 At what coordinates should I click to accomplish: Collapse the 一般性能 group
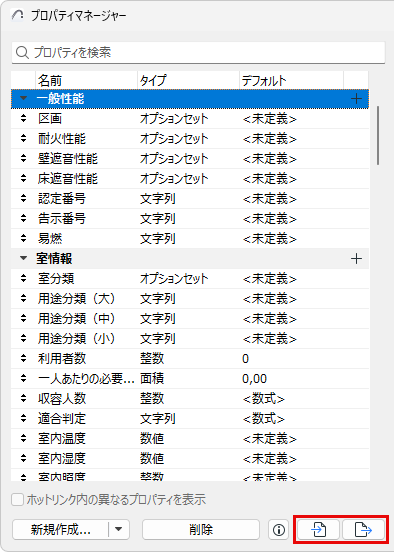(x=23, y=98)
